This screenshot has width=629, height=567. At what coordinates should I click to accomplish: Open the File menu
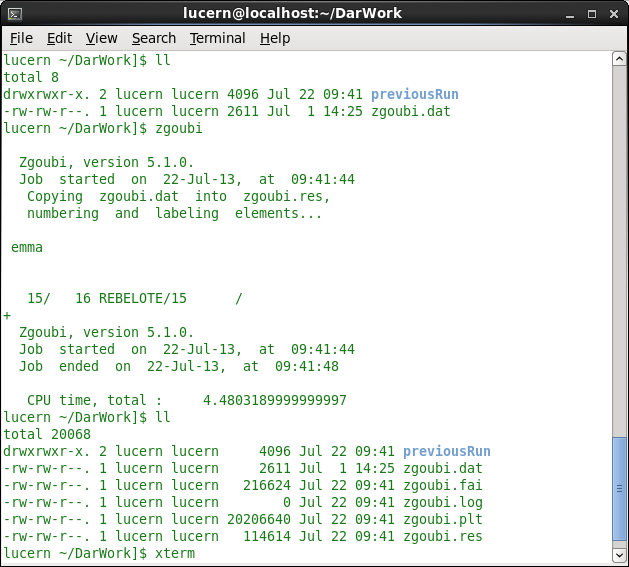21,38
